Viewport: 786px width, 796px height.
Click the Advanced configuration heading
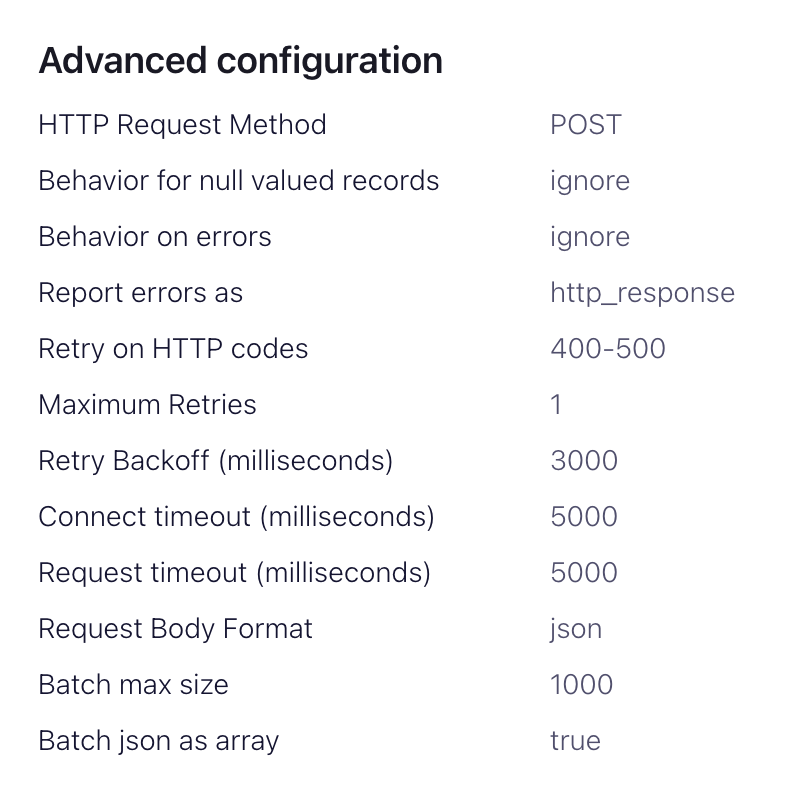[240, 61]
